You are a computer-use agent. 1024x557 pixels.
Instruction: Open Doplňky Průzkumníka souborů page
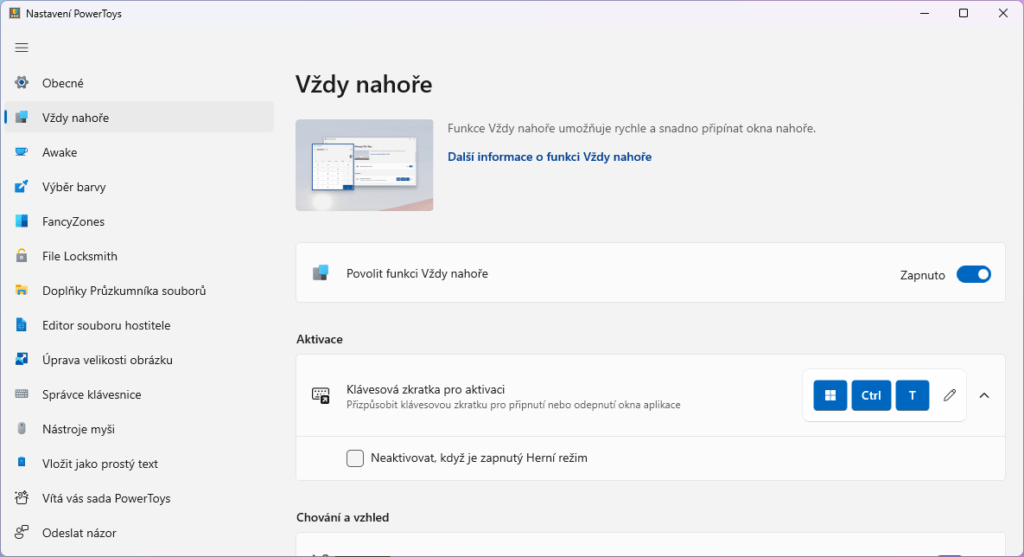pyautogui.click(x=123, y=291)
